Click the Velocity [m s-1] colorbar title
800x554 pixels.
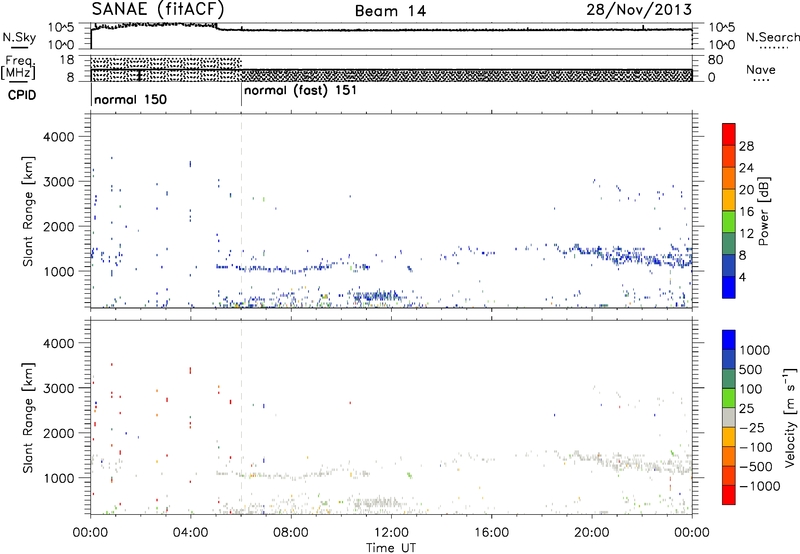(x=789, y=417)
